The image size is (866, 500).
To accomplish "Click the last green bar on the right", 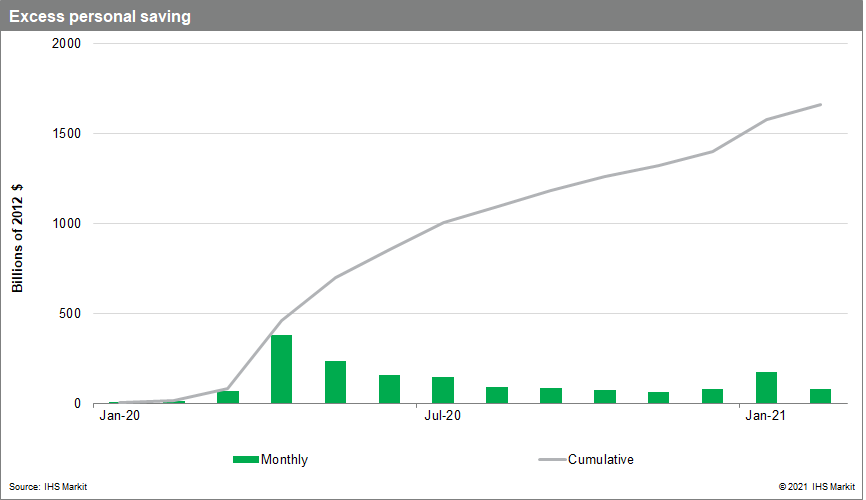I will pos(820,396).
